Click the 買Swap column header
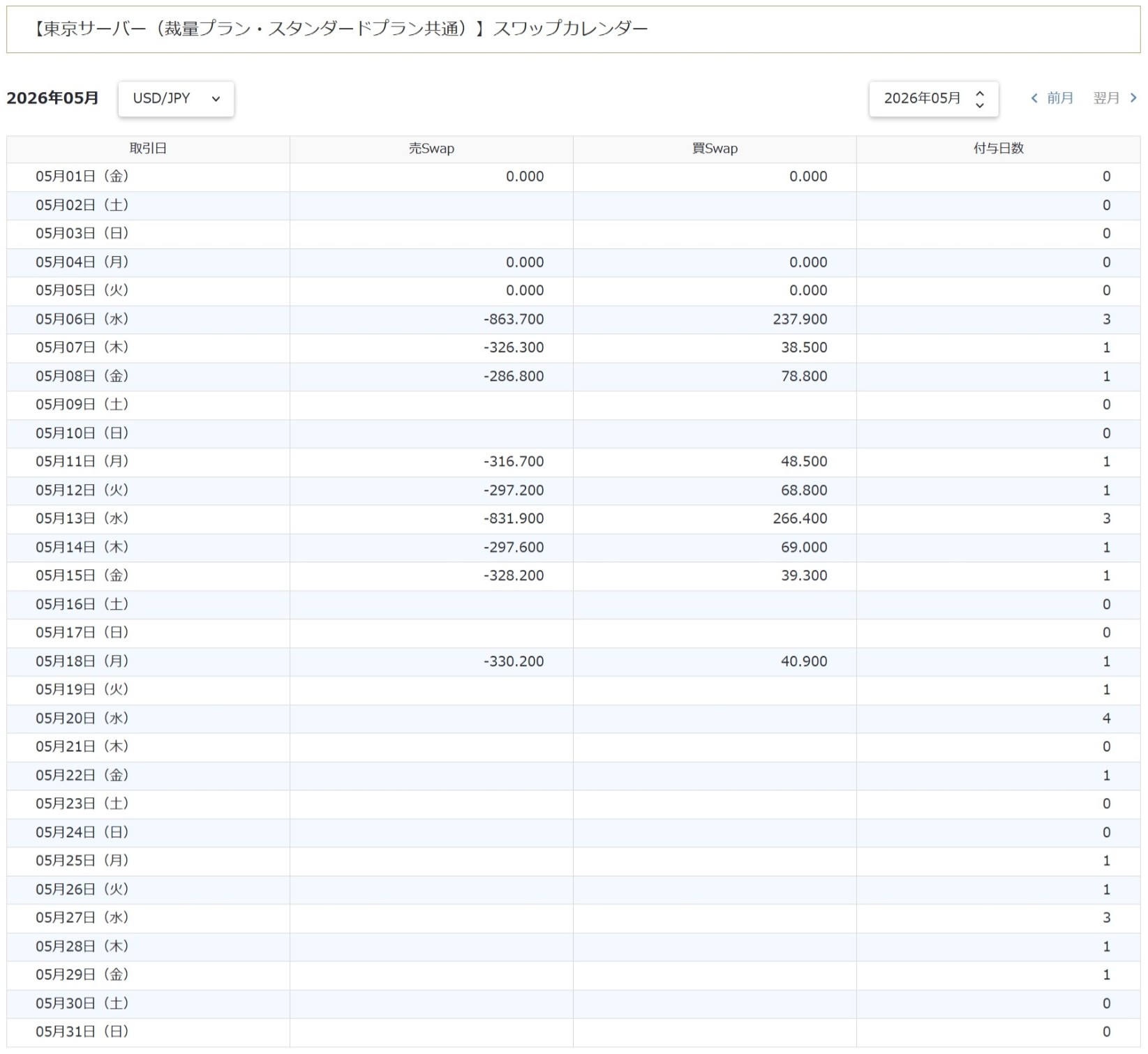 click(x=715, y=149)
